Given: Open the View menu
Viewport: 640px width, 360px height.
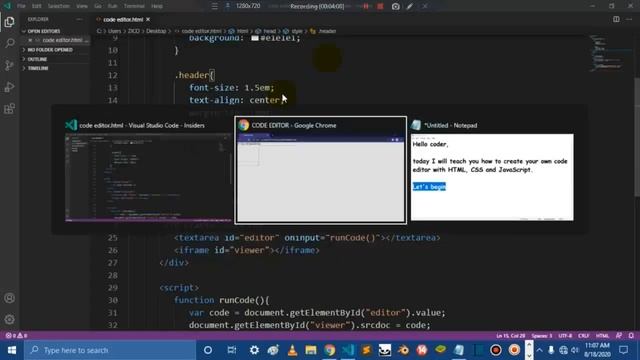Looking at the screenshot, I should [82, 6].
